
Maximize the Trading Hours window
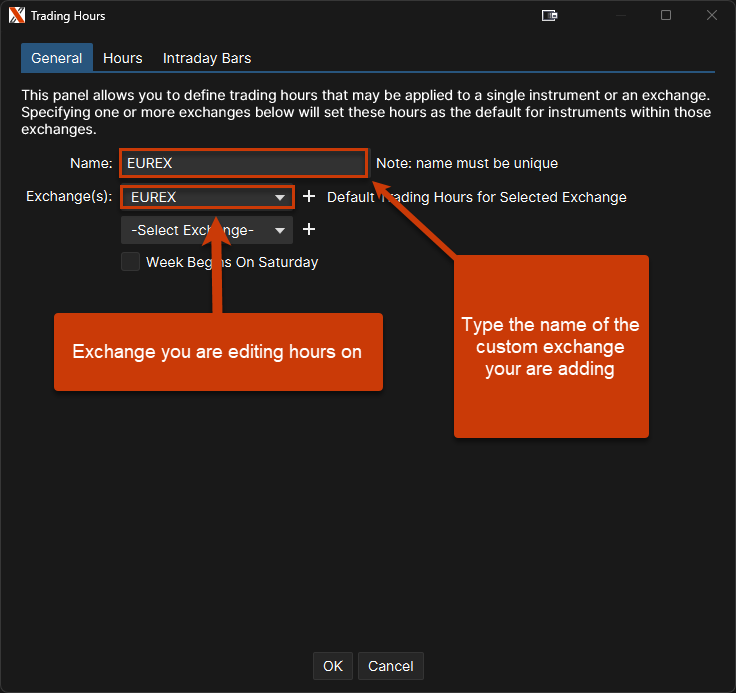coord(666,16)
